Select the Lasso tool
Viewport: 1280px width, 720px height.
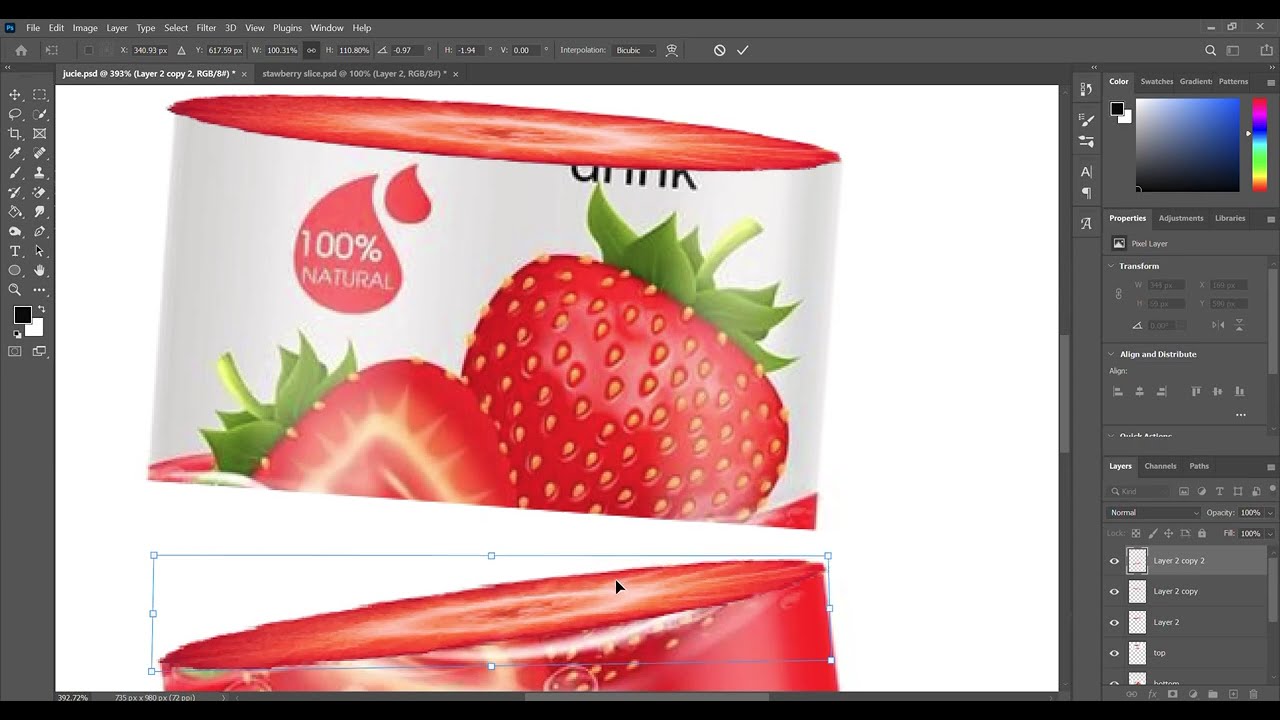coord(15,114)
